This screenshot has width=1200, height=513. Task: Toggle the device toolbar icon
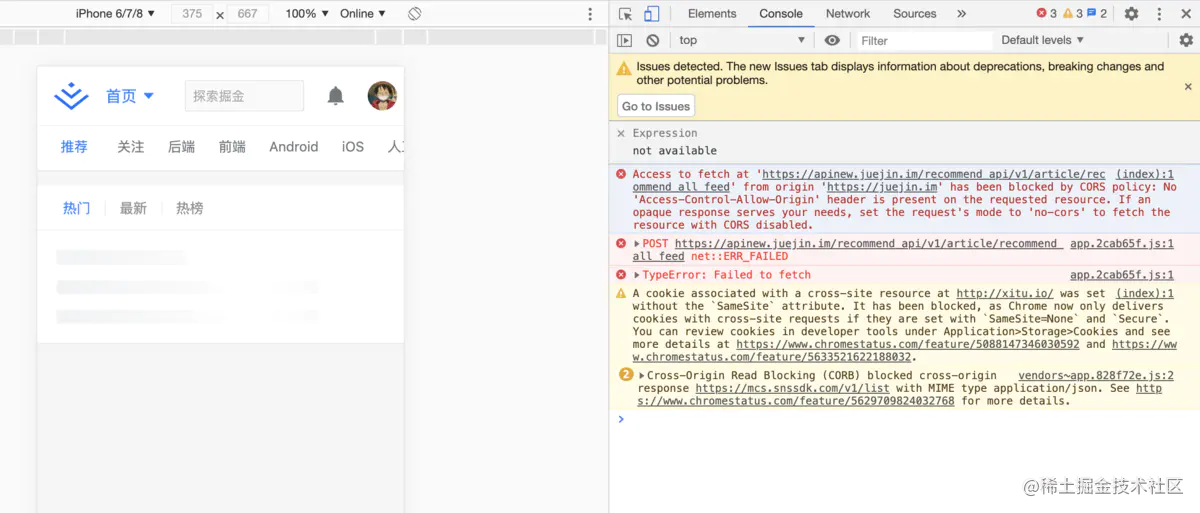pyautogui.click(x=651, y=14)
